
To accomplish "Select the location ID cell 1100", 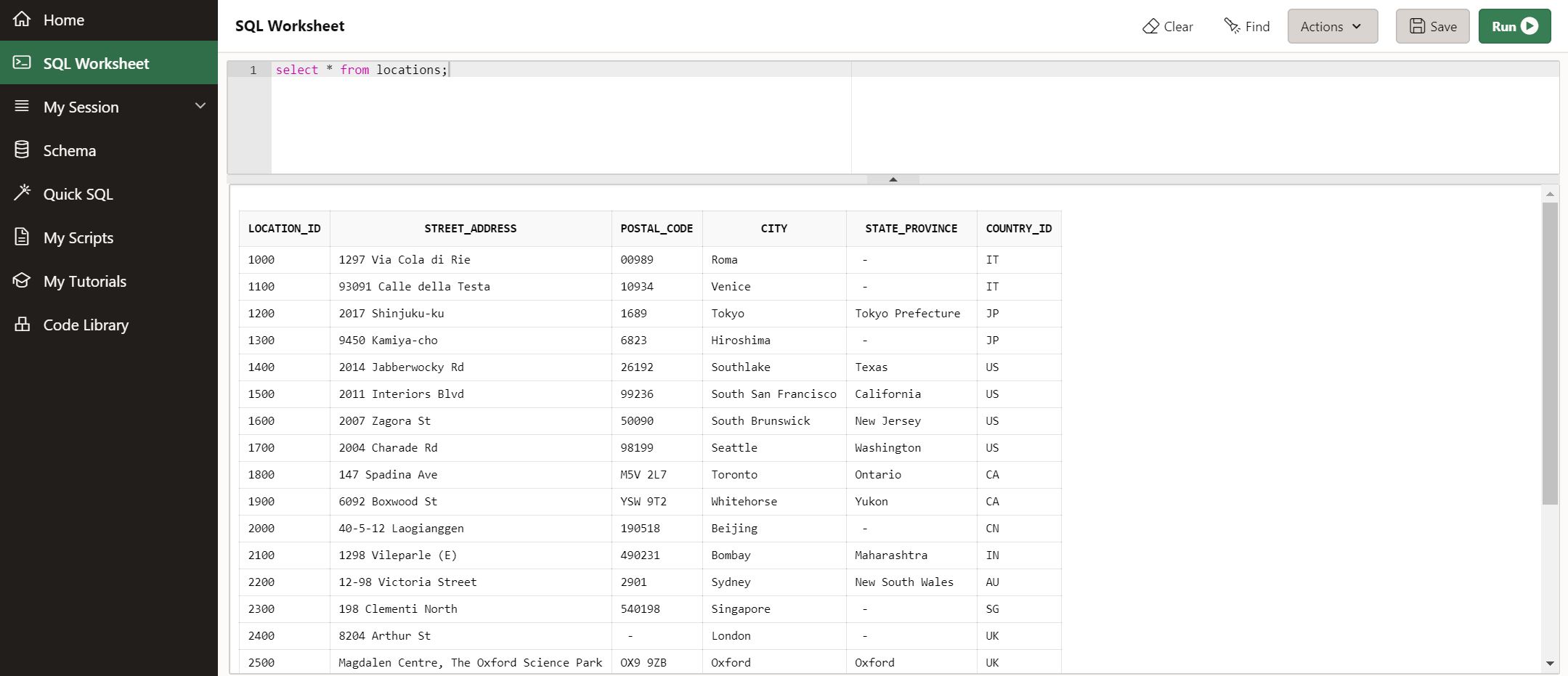I will pyautogui.click(x=284, y=287).
